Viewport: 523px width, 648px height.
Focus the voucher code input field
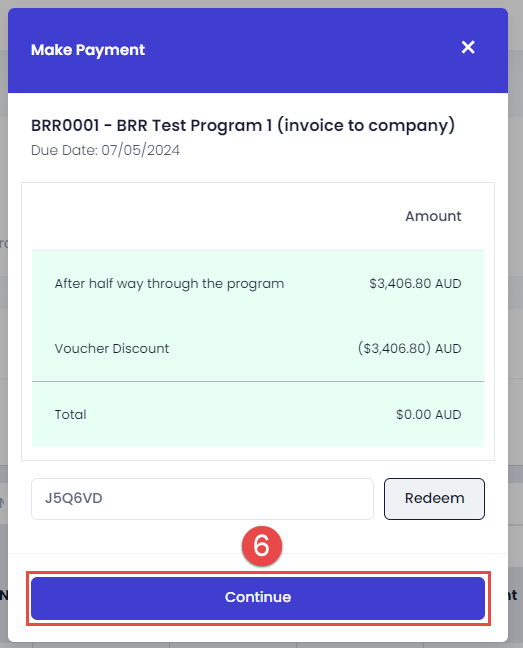202,498
